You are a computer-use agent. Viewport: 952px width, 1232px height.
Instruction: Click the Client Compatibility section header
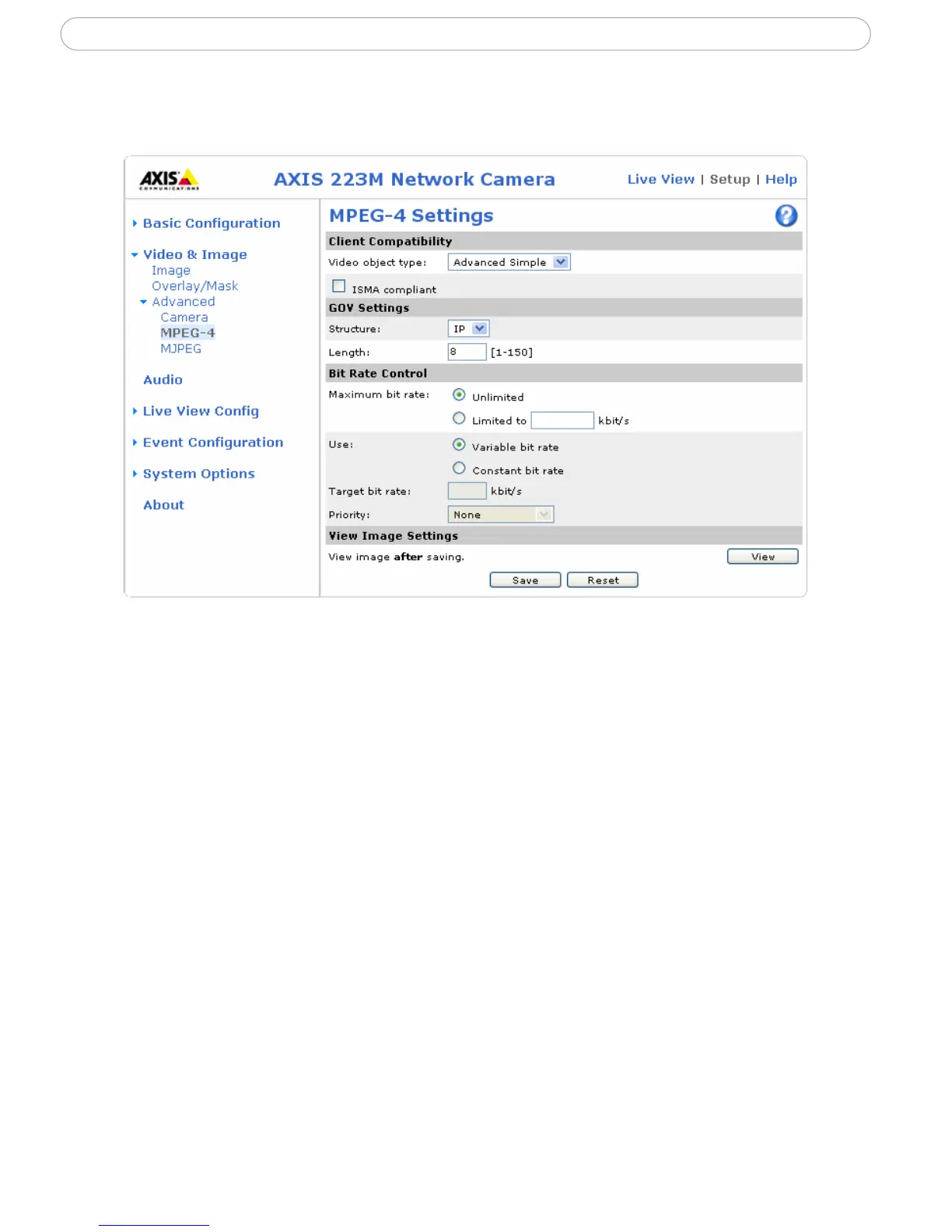(564, 241)
